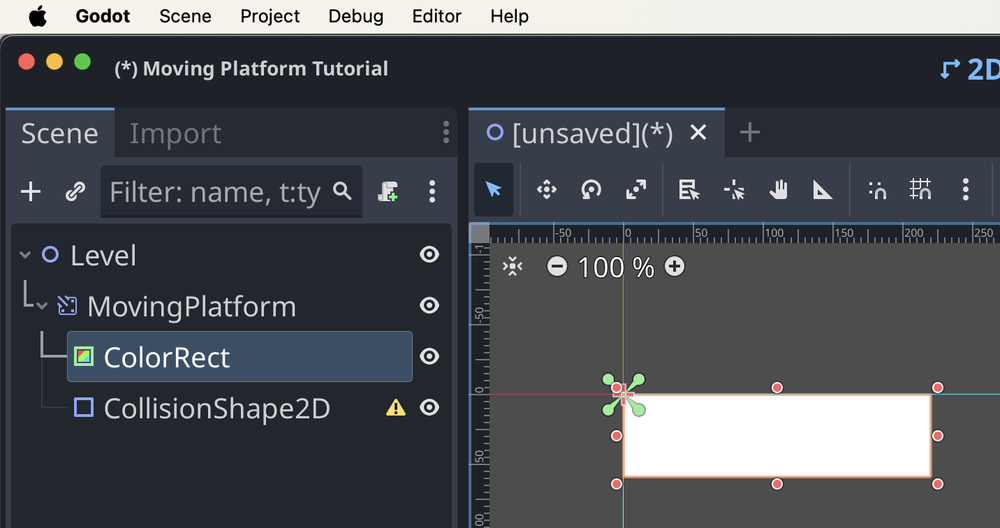Open snapping options menu
The width and height of the screenshot is (1000, 528).
coord(966,189)
